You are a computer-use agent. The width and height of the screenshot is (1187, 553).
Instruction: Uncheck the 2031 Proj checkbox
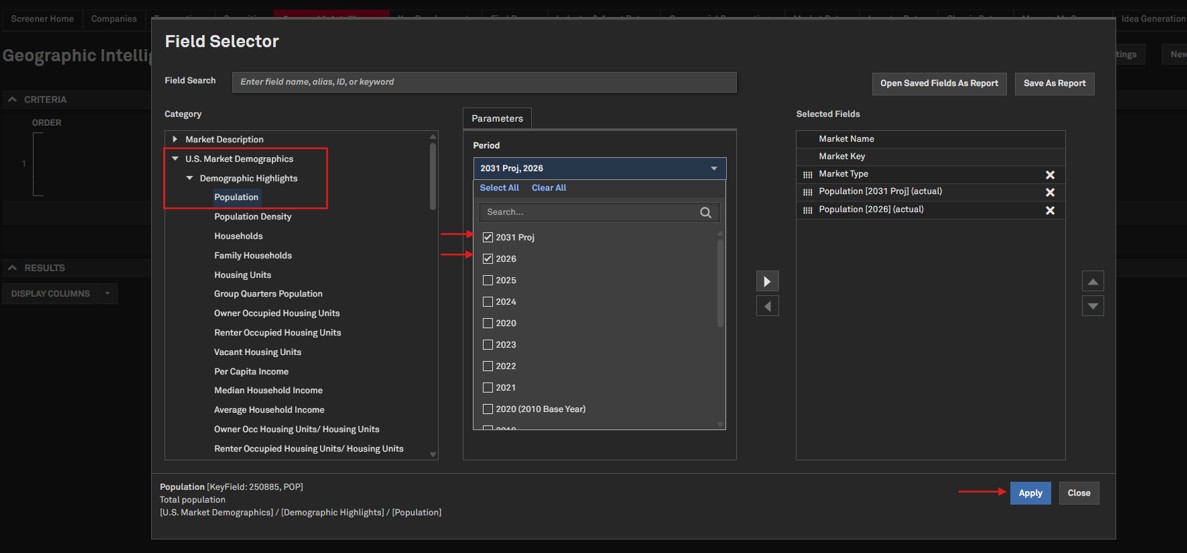[488, 237]
